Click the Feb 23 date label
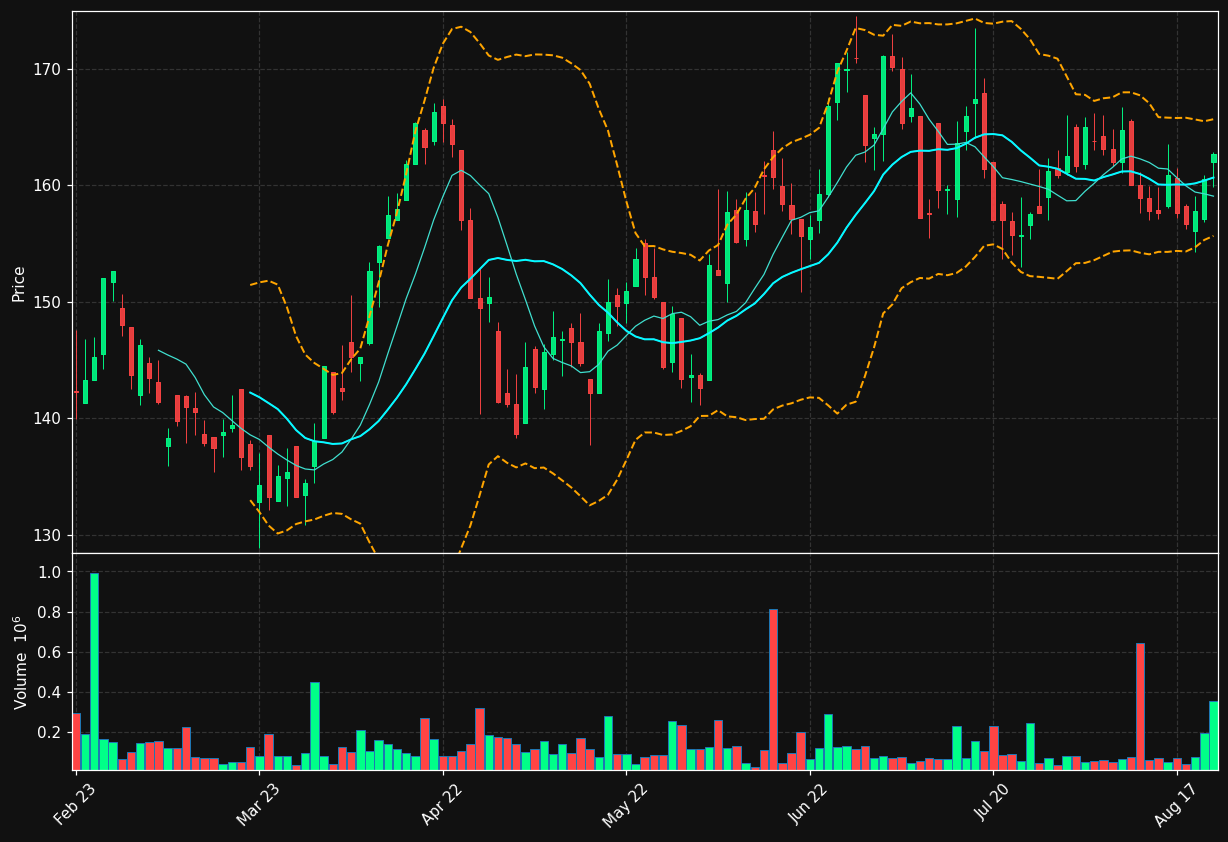 [75, 803]
